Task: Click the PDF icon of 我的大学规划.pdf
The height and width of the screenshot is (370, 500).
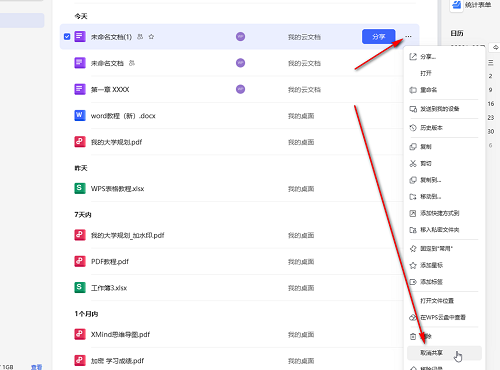Action: (80, 142)
